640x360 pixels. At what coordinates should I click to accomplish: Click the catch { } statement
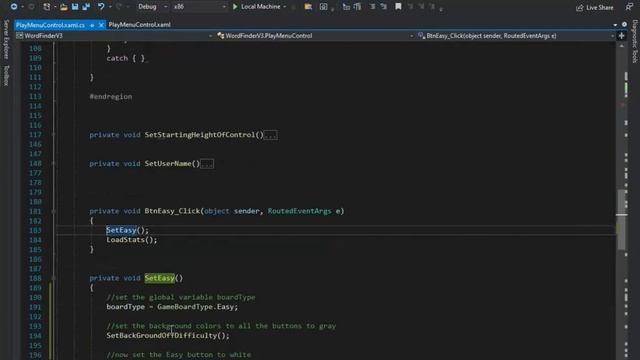pos(126,58)
